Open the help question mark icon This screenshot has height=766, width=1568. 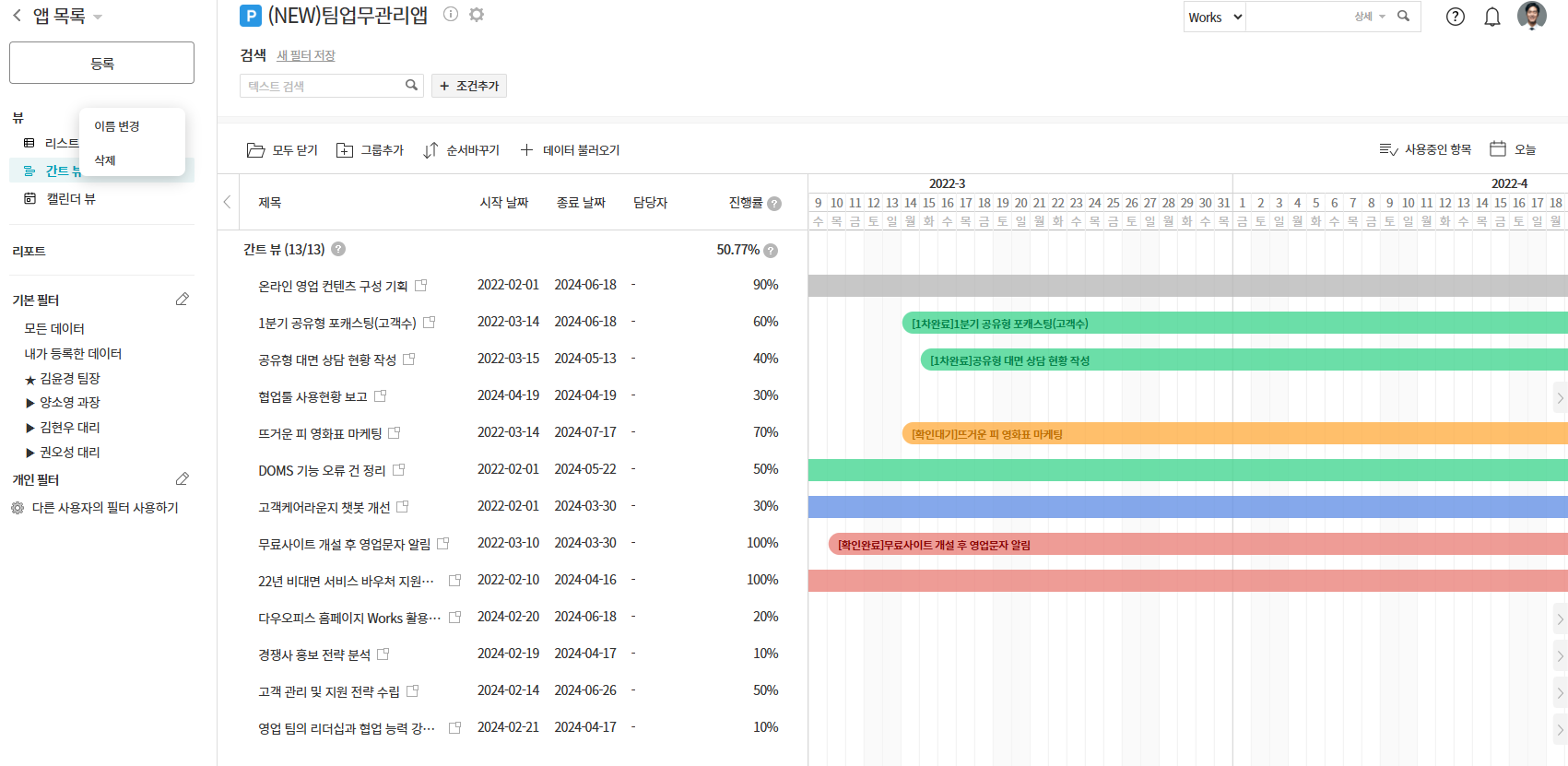(1455, 17)
